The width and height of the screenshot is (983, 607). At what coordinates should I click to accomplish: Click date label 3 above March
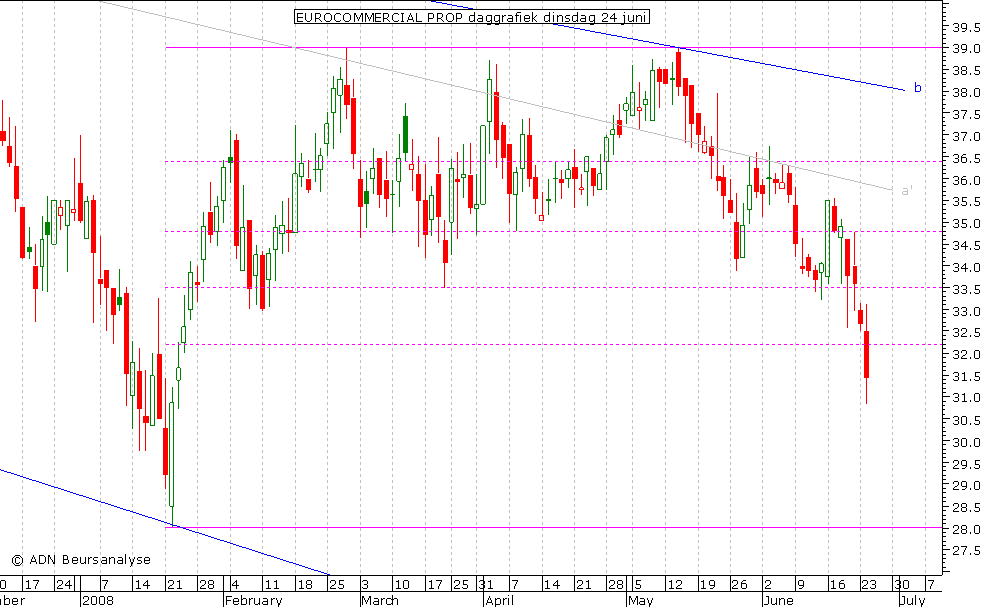point(365,584)
